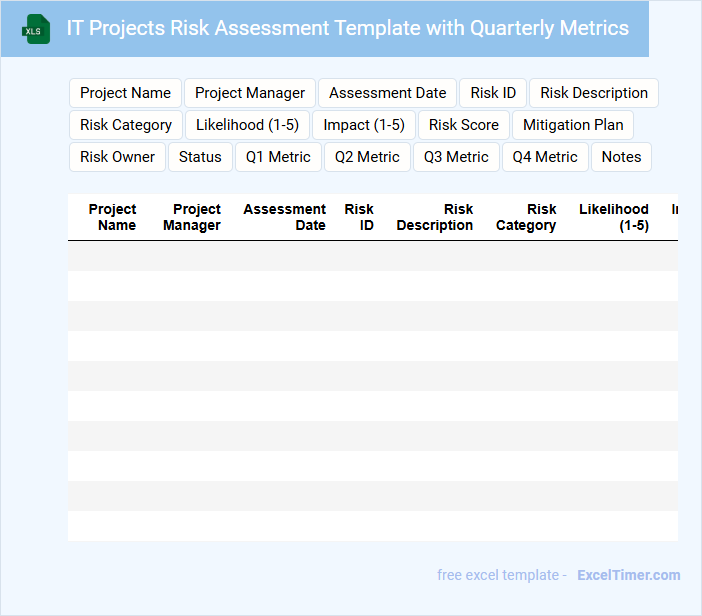Select the Risk ID tag
Image resolution: width=702 pixels, height=616 pixels.
[493, 93]
